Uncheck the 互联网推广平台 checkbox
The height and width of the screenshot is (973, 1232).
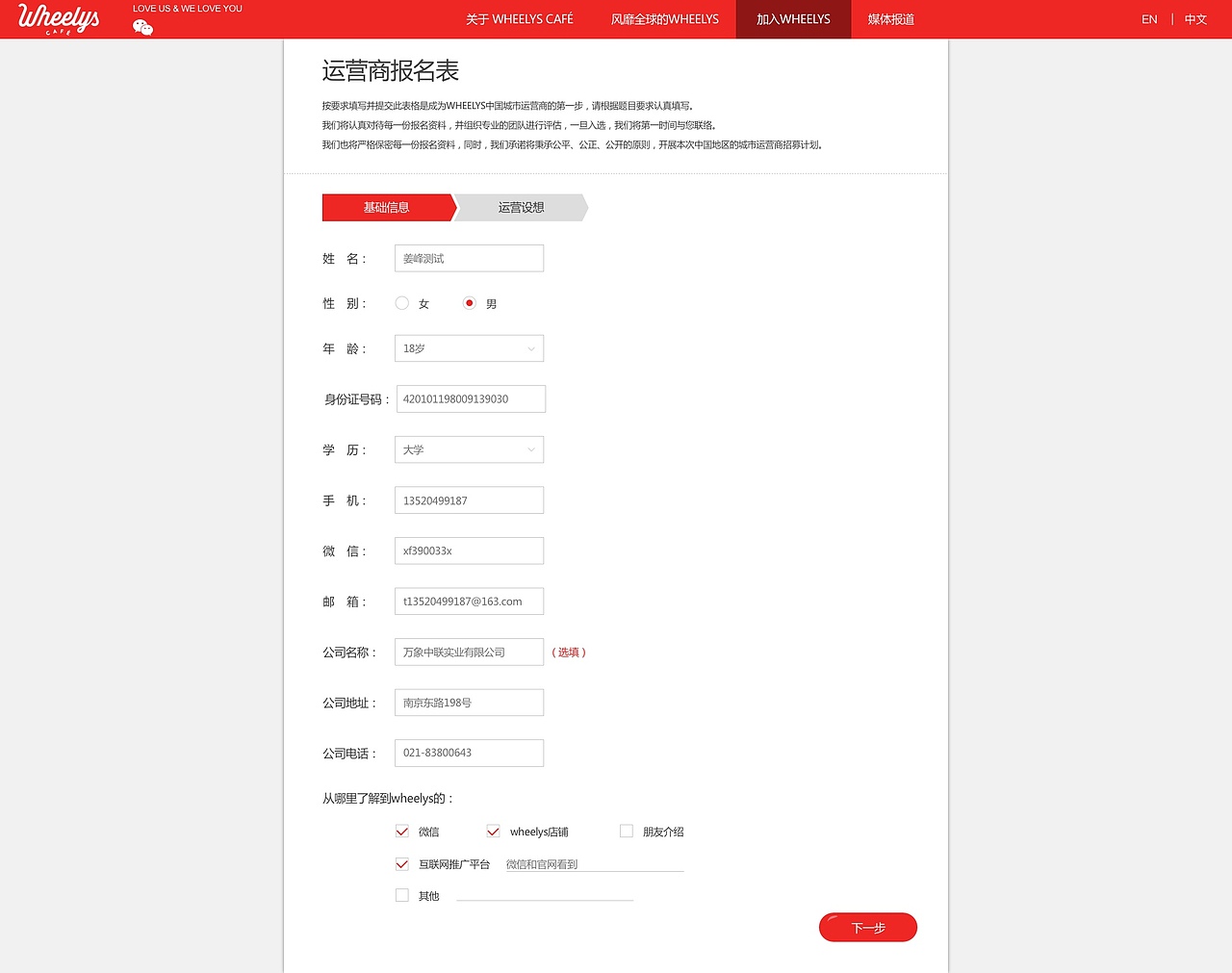tap(401, 863)
